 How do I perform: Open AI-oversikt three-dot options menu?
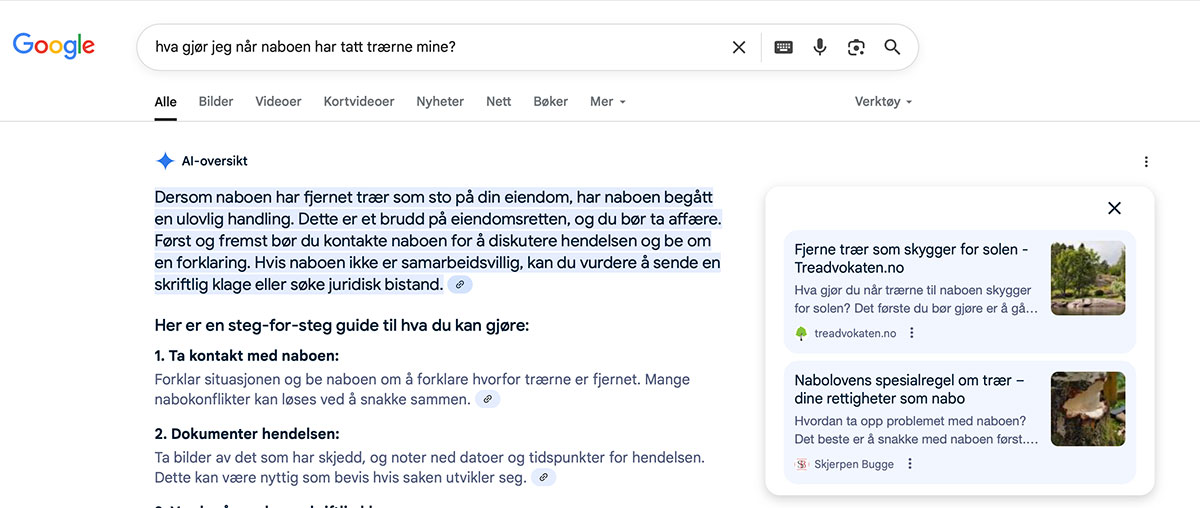[x=1146, y=162]
